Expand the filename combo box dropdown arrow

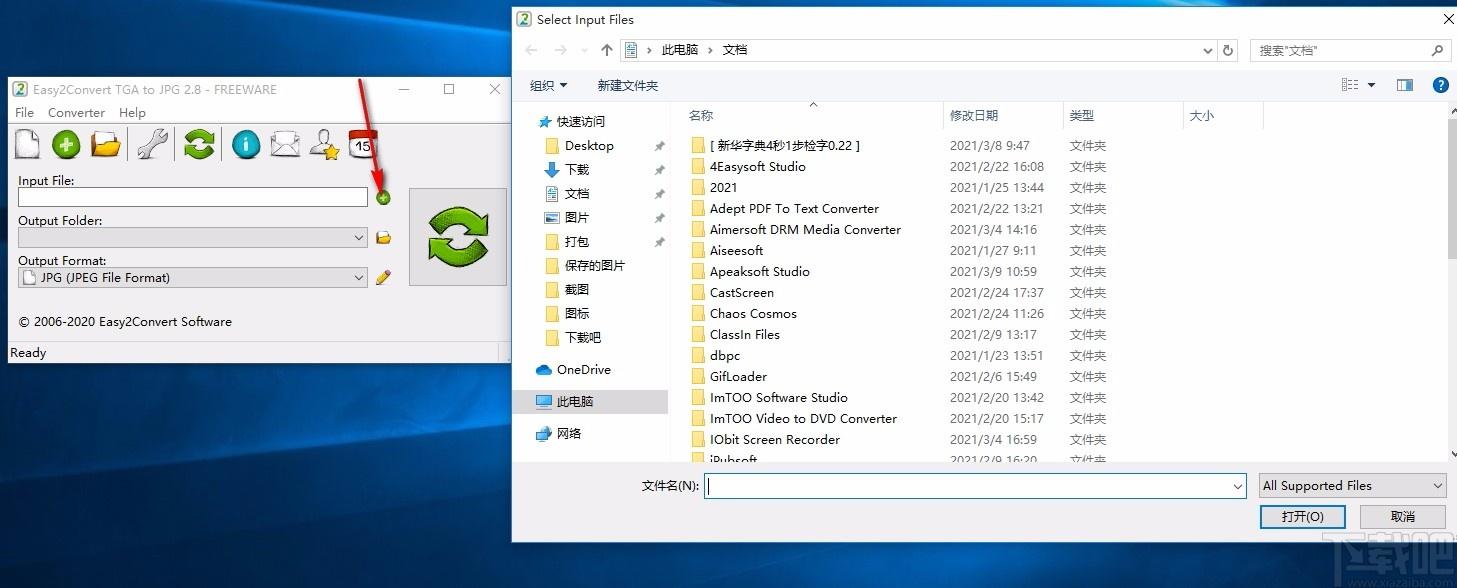[x=1238, y=486]
